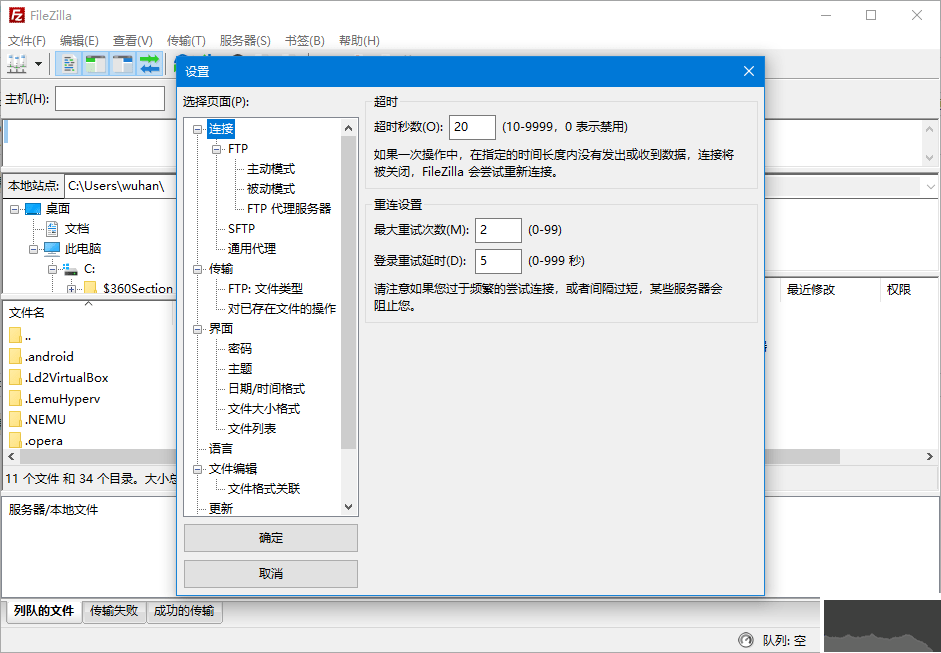Click the 取消 button
Viewport: 941px width, 653px height.
[x=271, y=574]
